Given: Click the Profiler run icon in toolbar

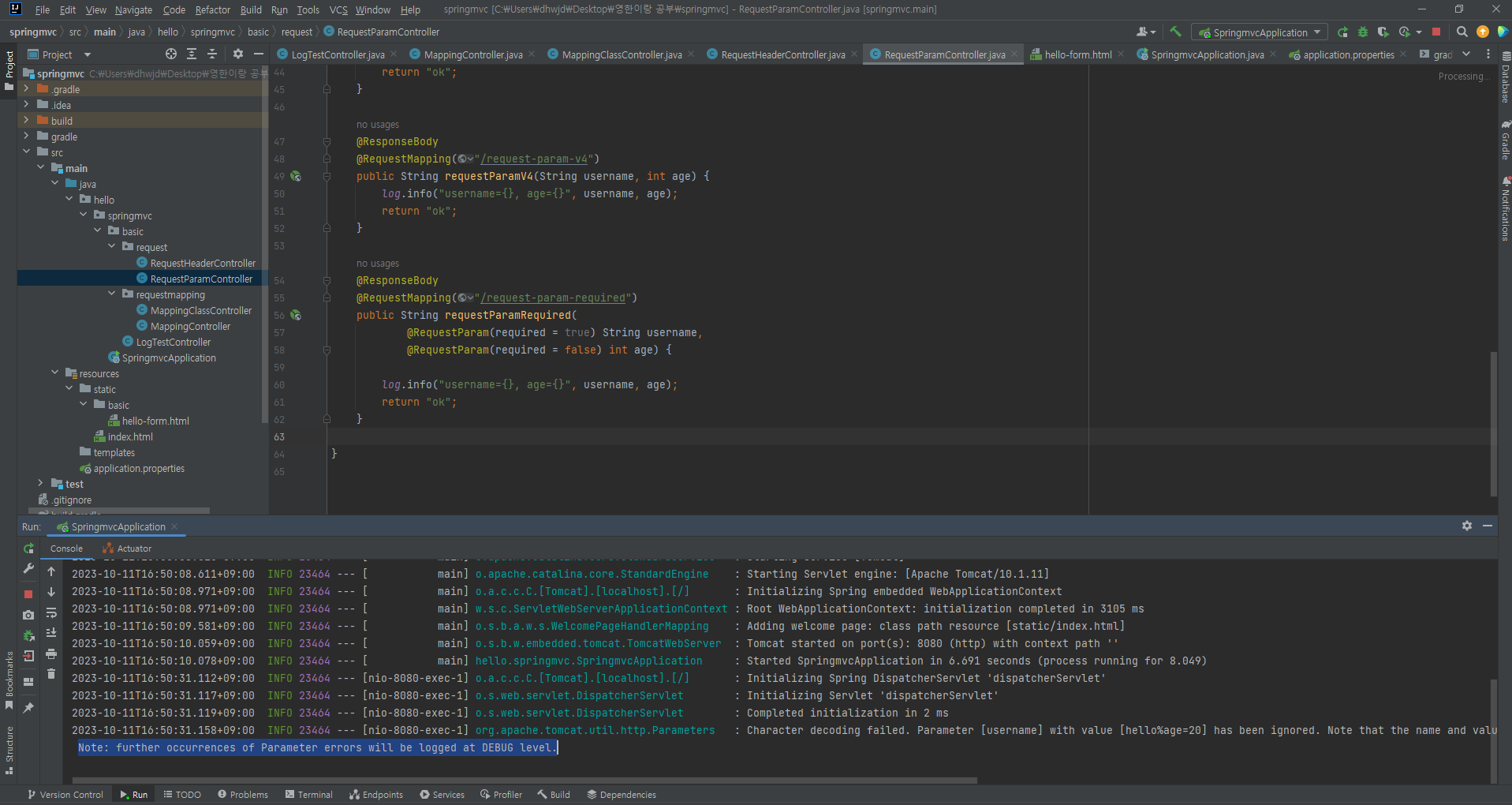Looking at the screenshot, I should [1404, 32].
